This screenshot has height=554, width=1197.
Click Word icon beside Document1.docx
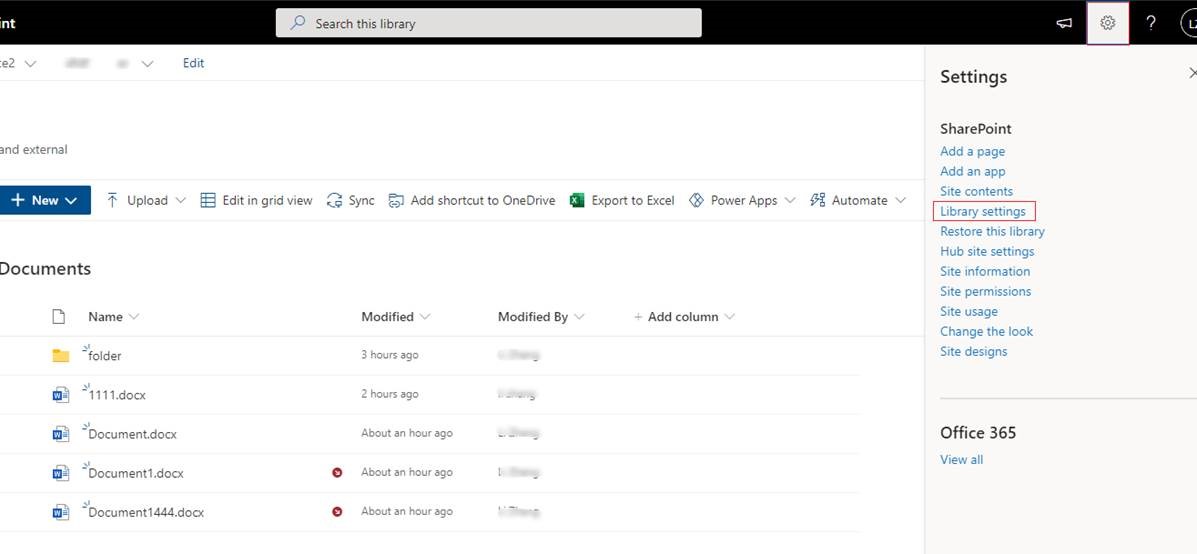click(61, 473)
